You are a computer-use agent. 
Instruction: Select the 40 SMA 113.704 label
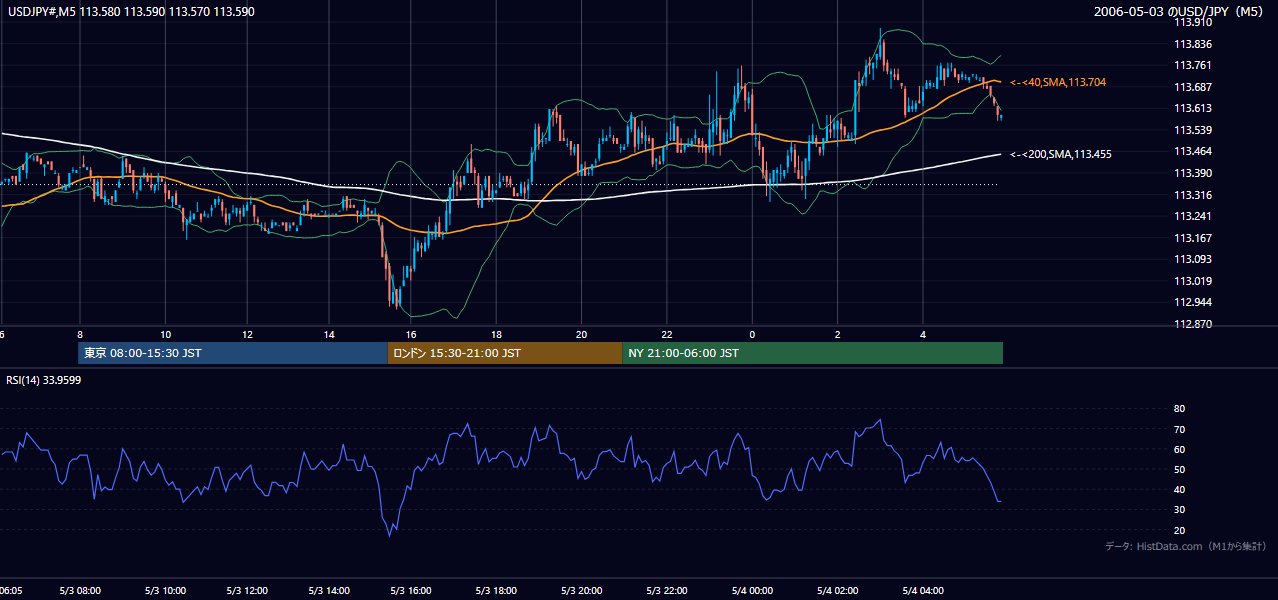[x=1058, y=82]
